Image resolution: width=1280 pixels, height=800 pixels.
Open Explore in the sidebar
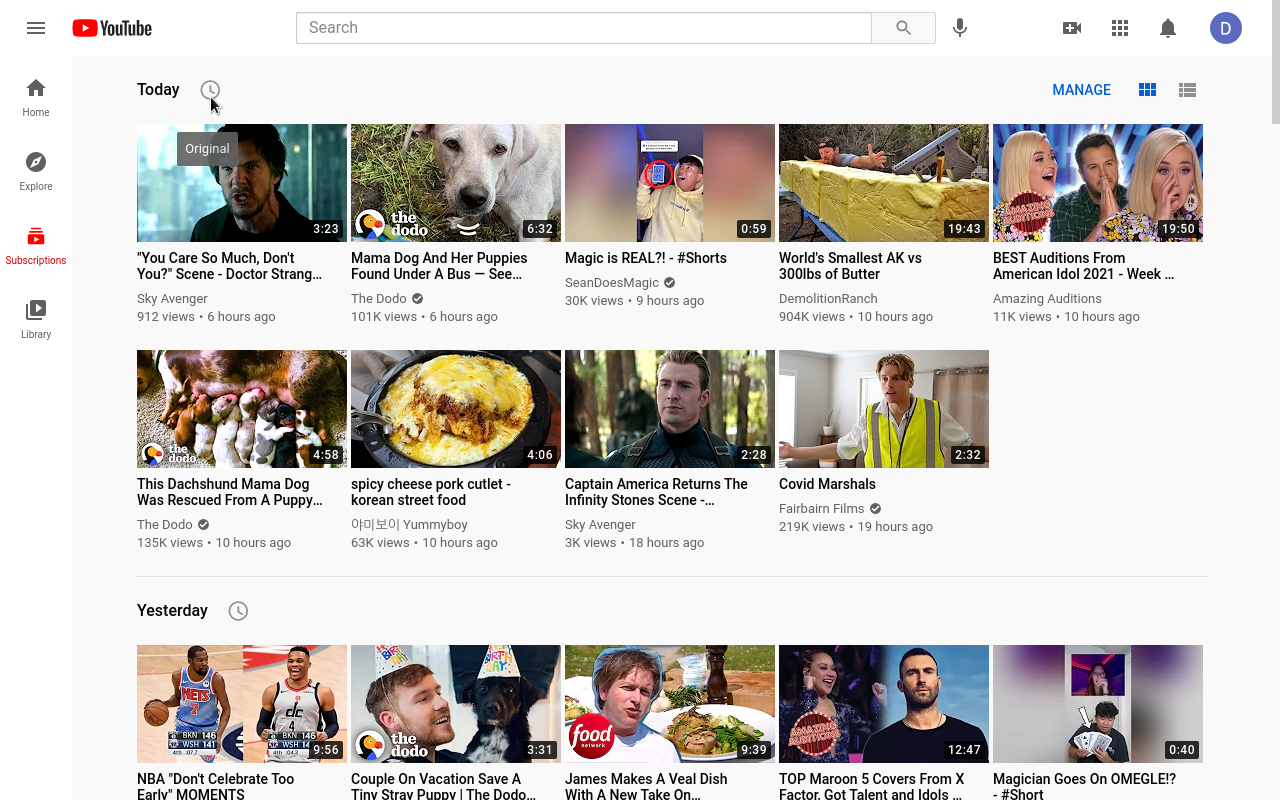click(x=36, y=171)
